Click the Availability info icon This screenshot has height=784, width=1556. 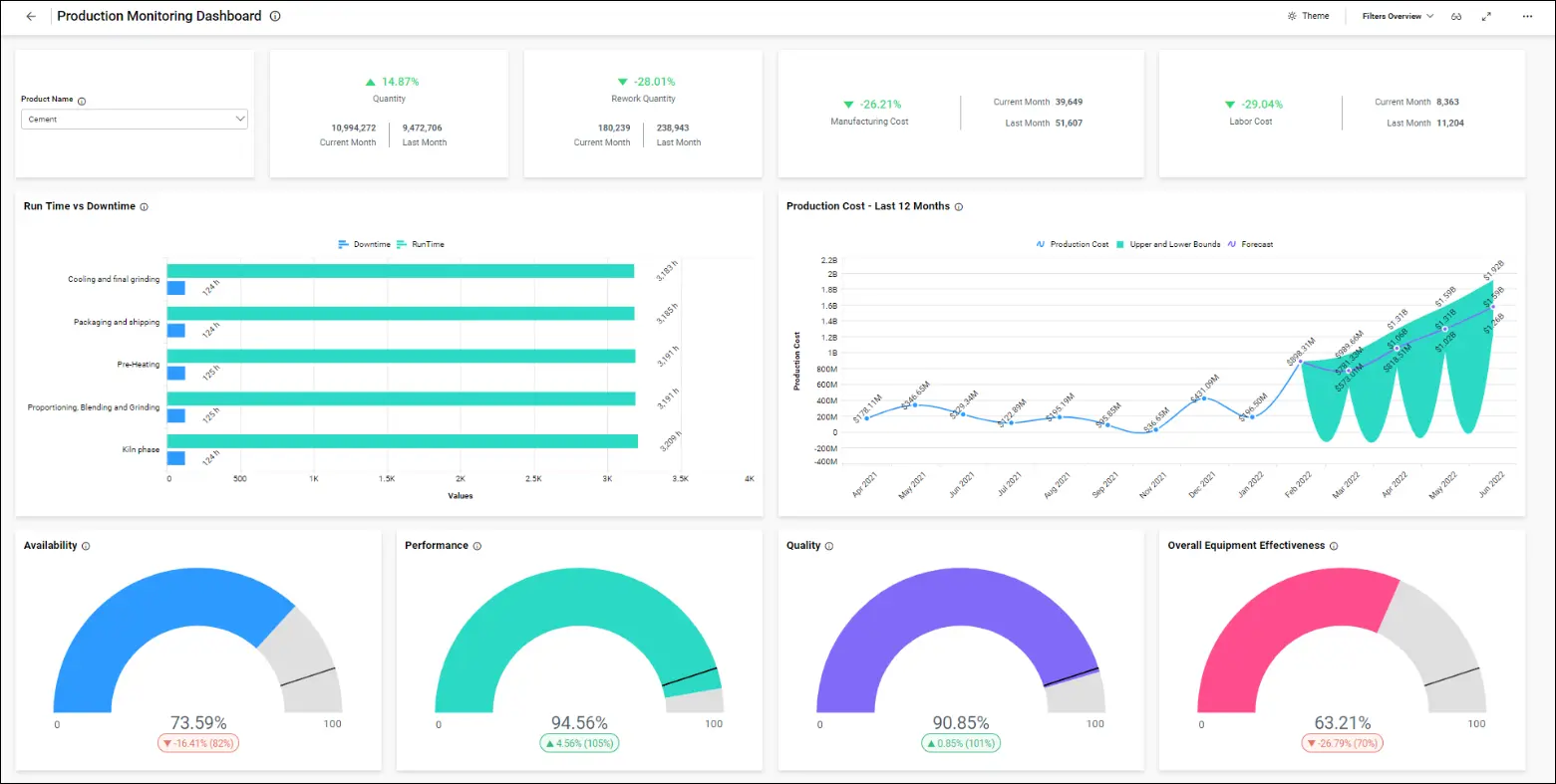pyautogui.click(x=86, y=546)
